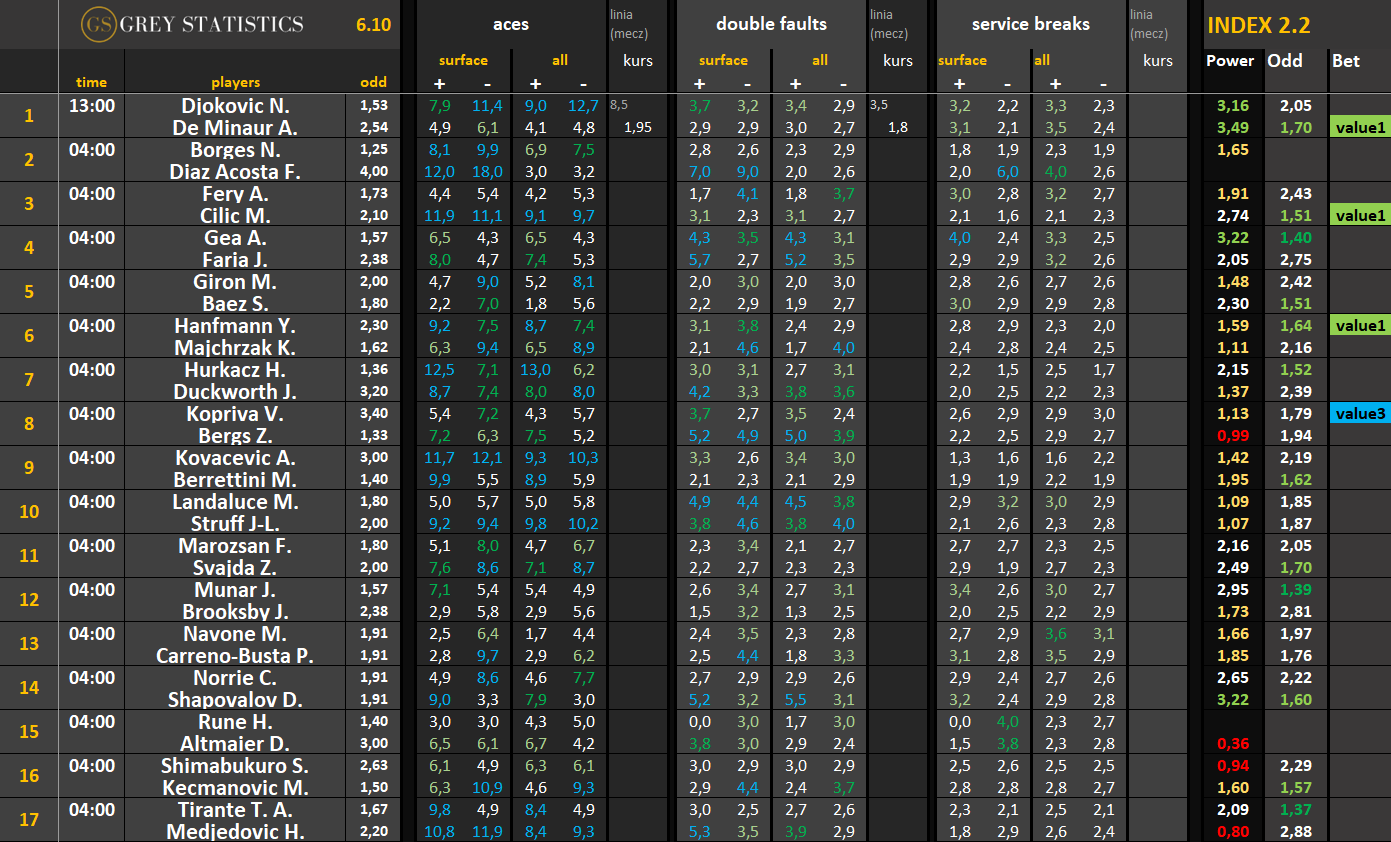Screen dimensions: 1391x842
Task: Click the 3,40 odd for Kopriva
Action: [373, 414]
